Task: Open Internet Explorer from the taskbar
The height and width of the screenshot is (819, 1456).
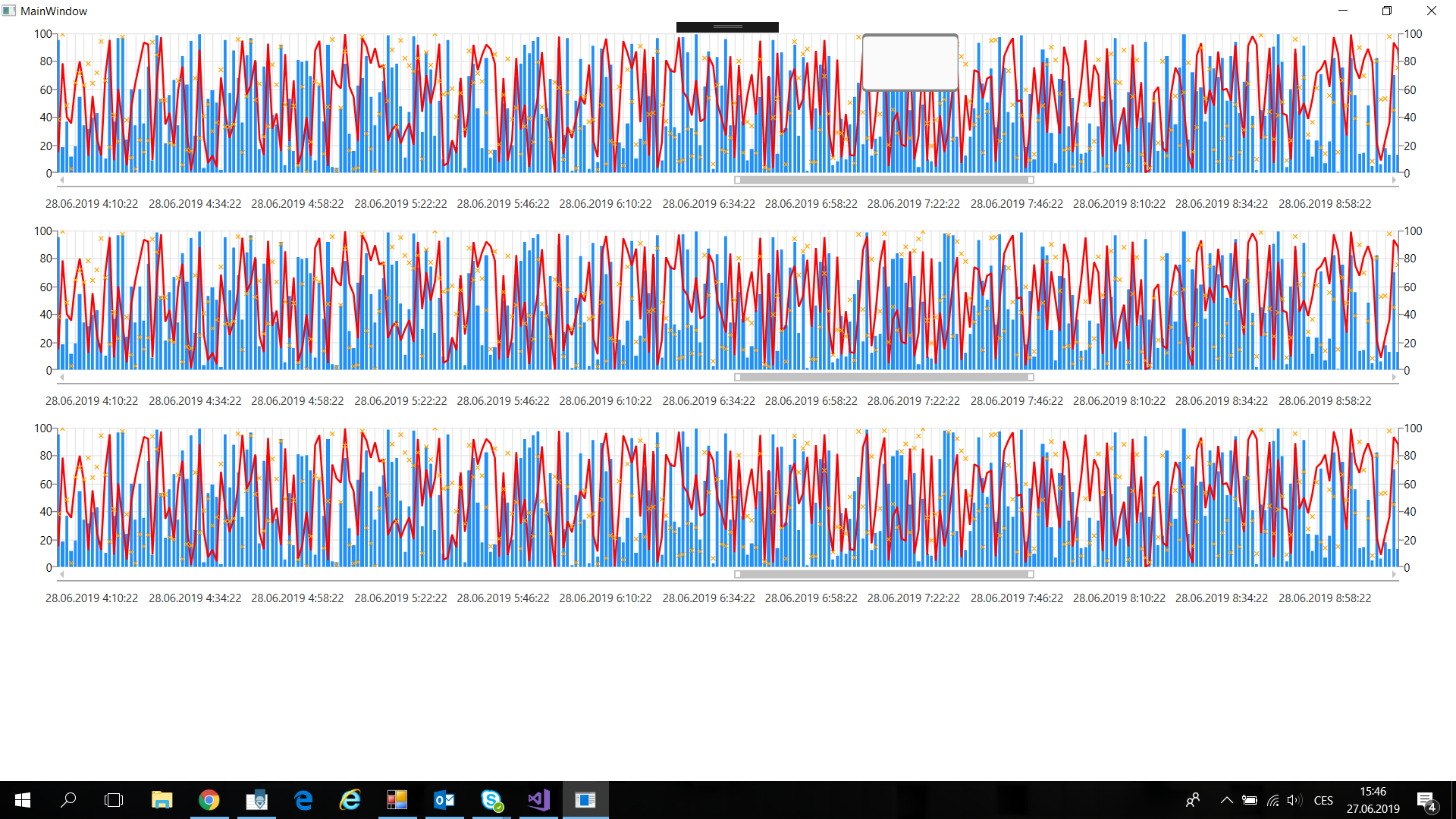Action: [350, 799]
